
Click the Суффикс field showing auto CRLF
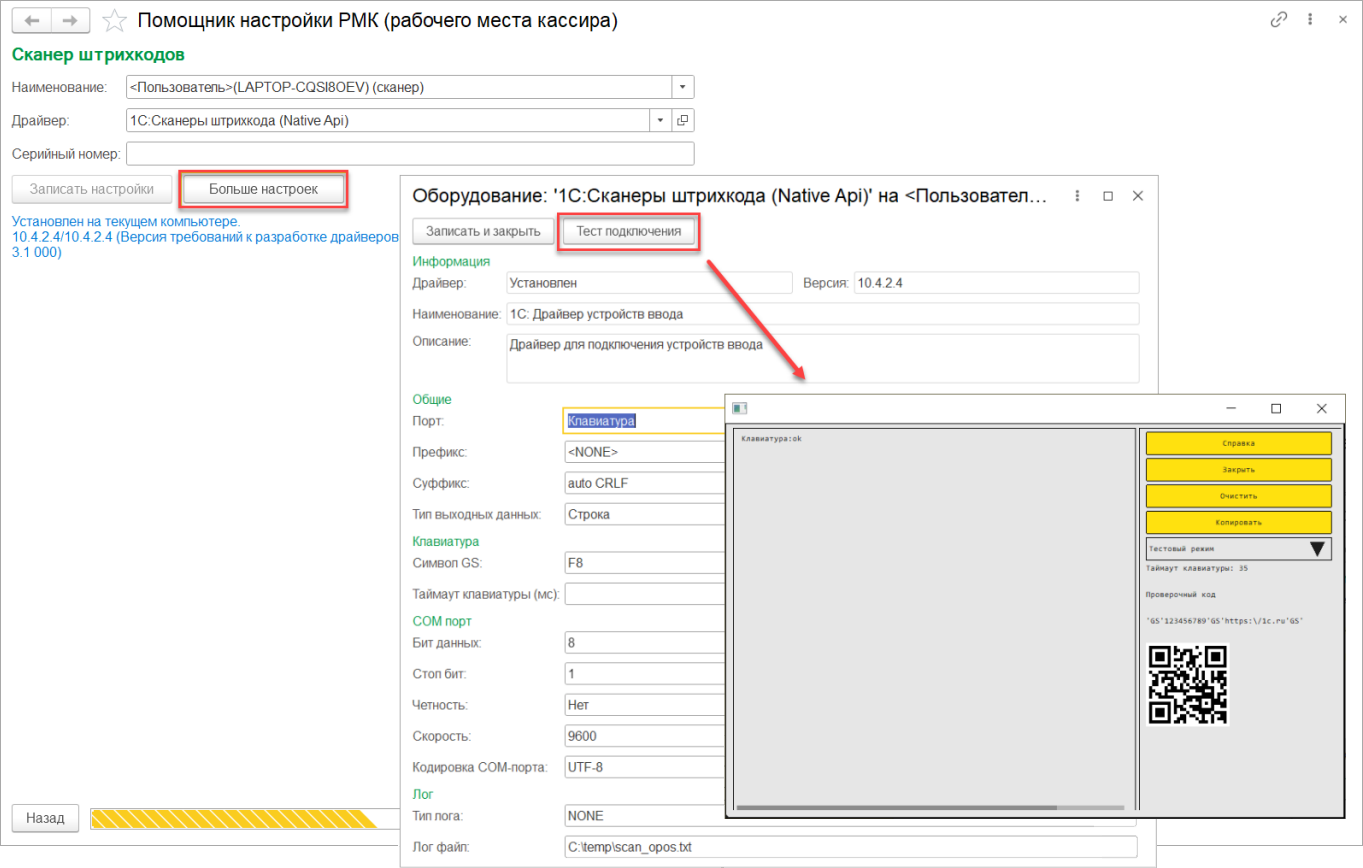pyautogui.click(x=644, y=483)
